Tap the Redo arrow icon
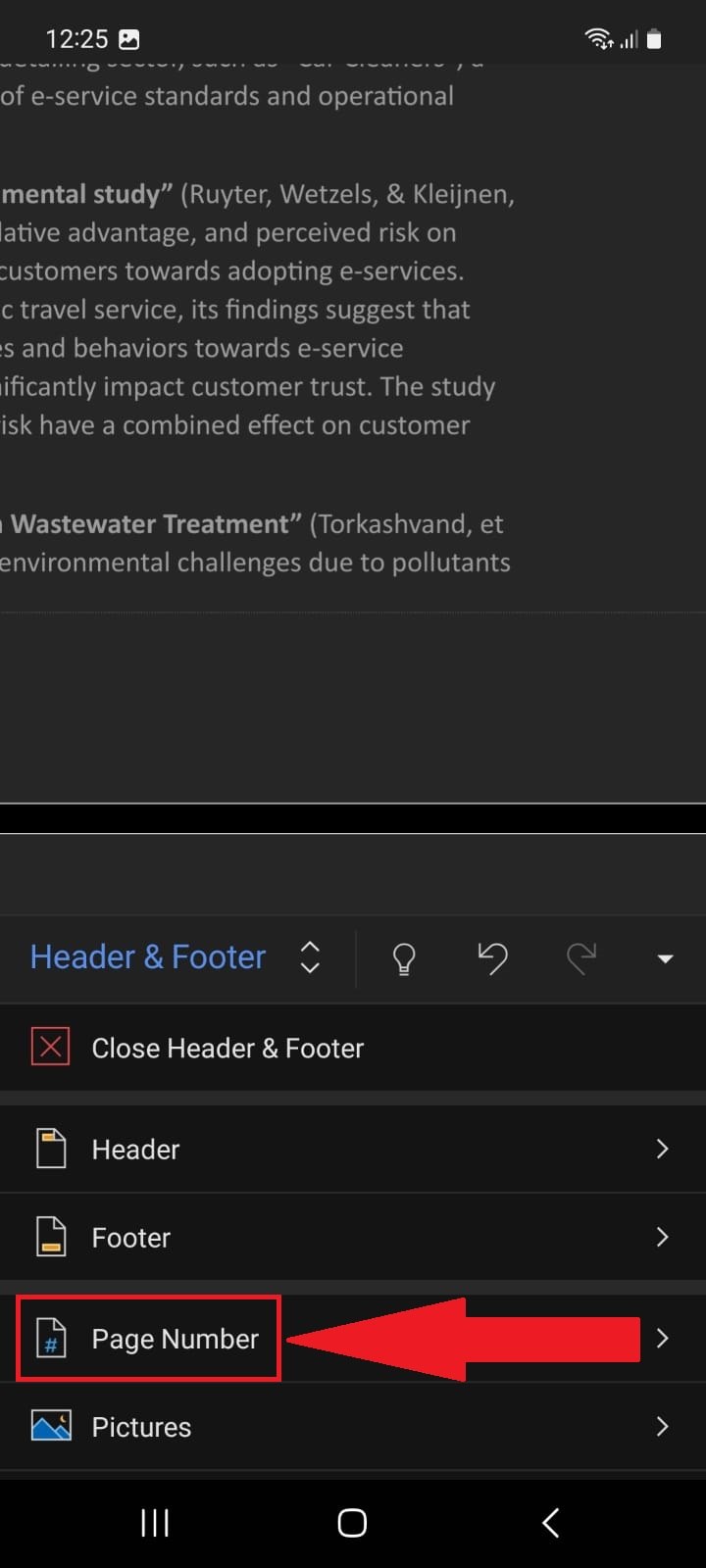Image resolution: width=706 pixels, height=1568 pixels. click(581, 957)
